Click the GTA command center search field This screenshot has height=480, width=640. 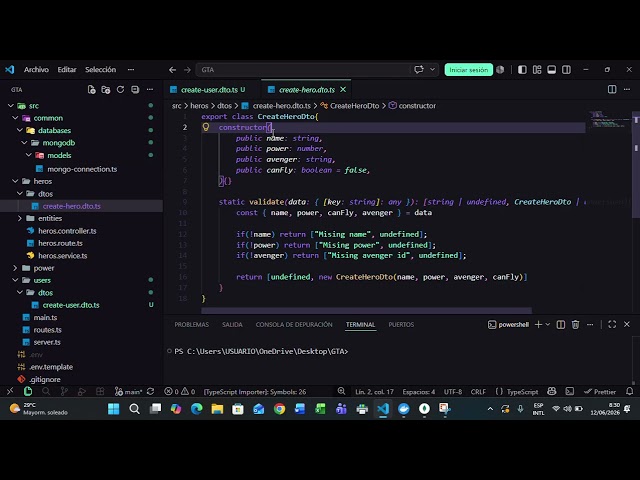tap(303, 70)
